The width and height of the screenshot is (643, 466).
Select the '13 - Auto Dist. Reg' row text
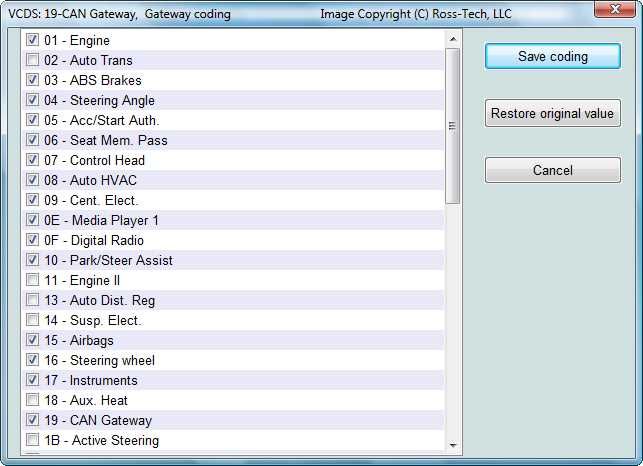coord(100,301)
